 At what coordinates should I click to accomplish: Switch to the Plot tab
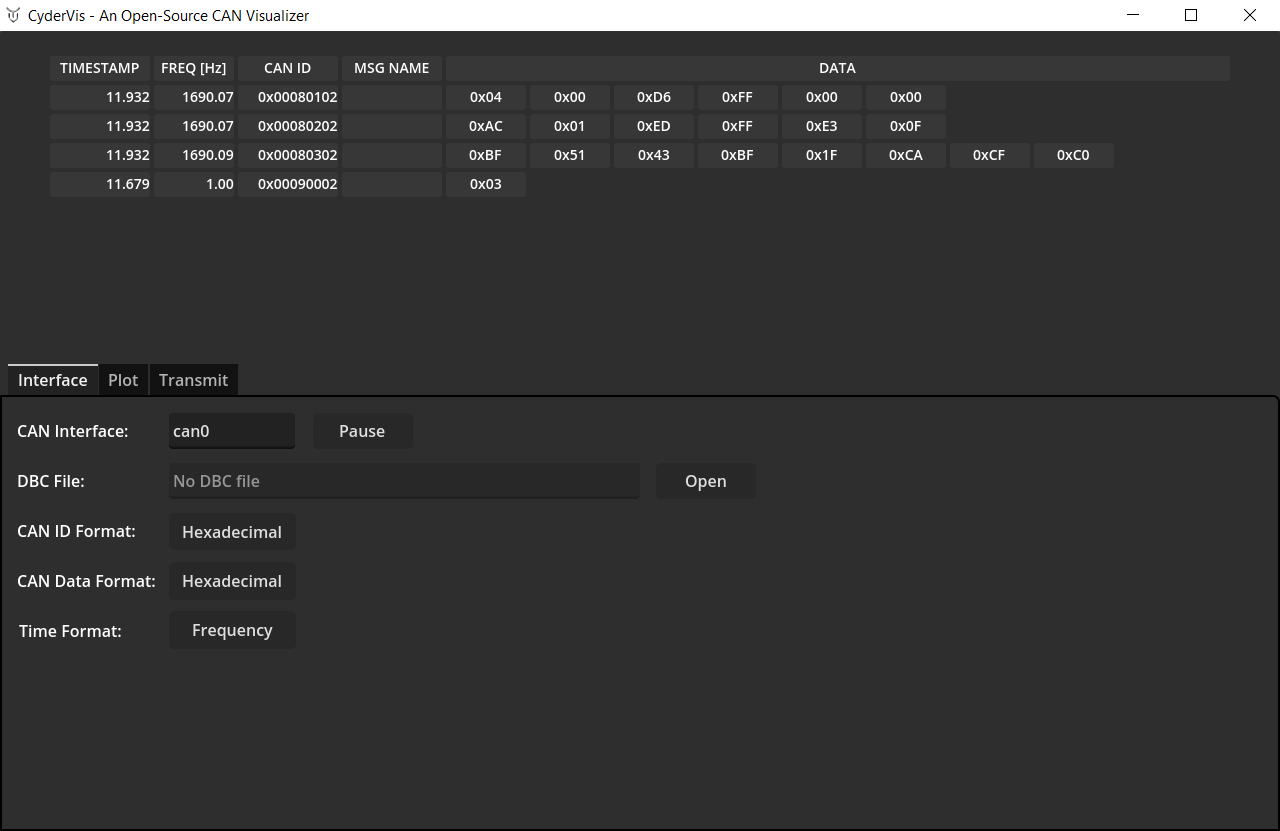(x=122, y=380)
